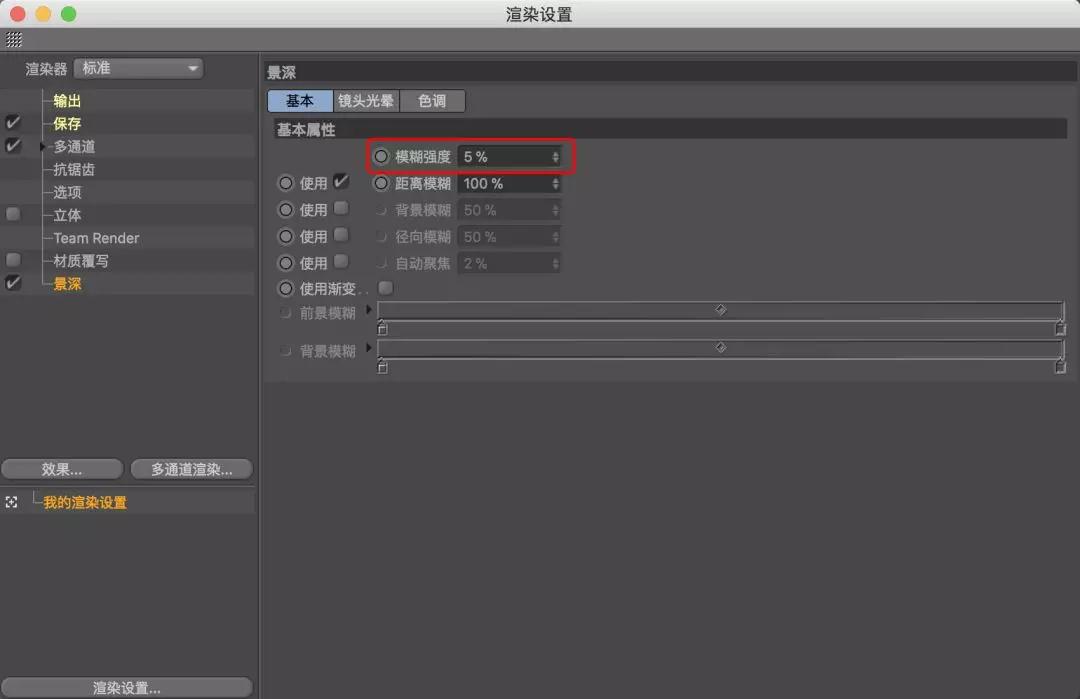
Task: Enable the 使用 checkbox for 背景模糊
Action: click(341, 208)
